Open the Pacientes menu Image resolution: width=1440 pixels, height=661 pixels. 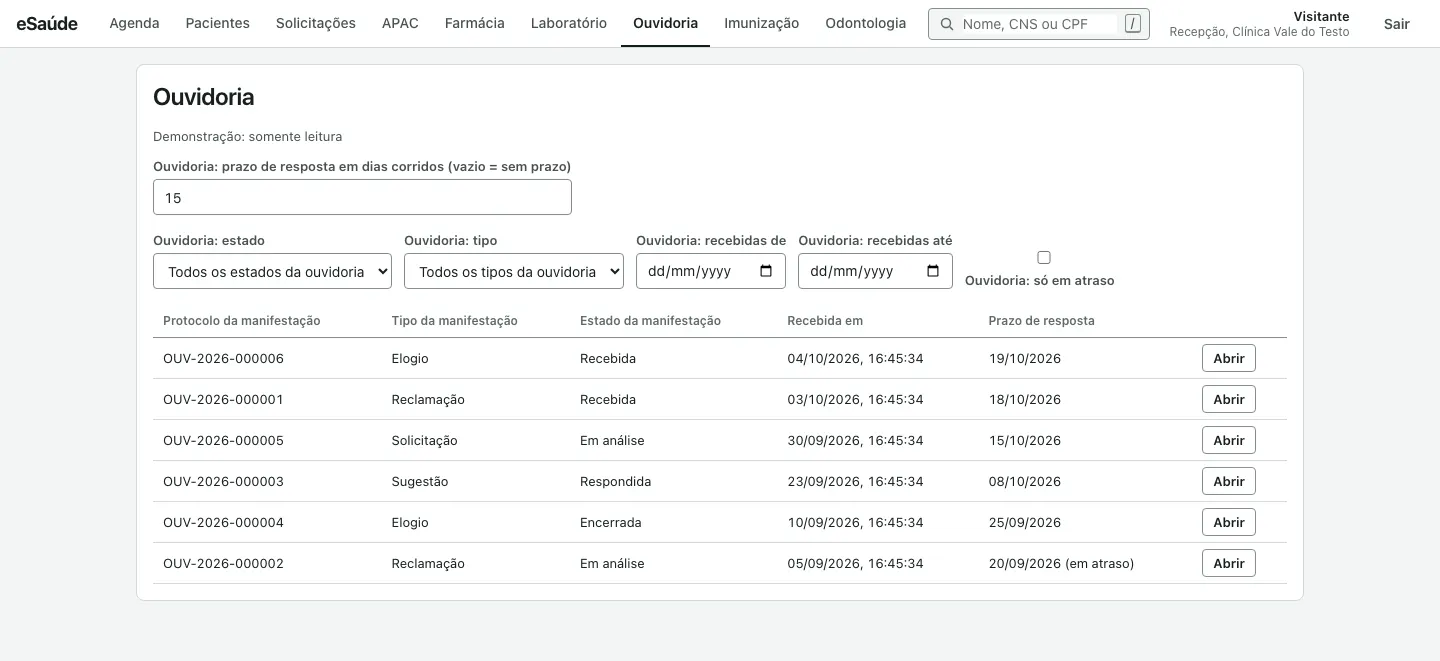point(218,23)
